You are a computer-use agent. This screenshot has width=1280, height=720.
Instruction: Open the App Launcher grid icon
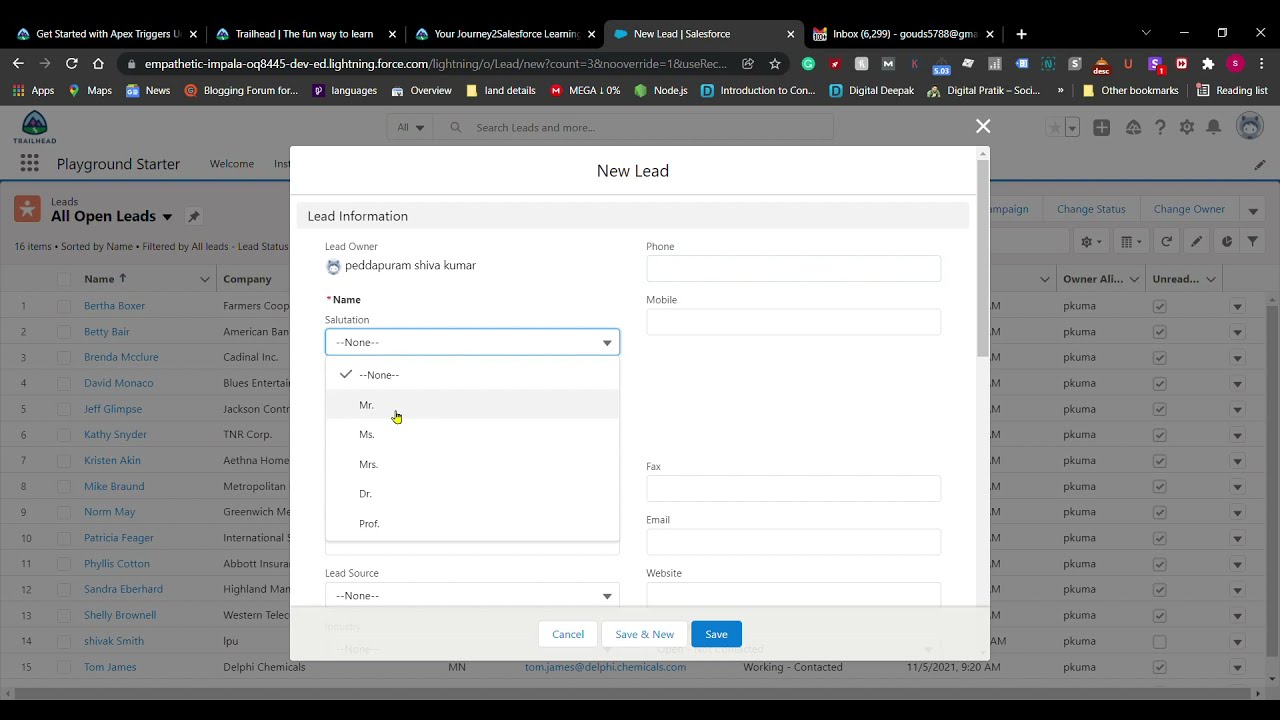(29, 163)
